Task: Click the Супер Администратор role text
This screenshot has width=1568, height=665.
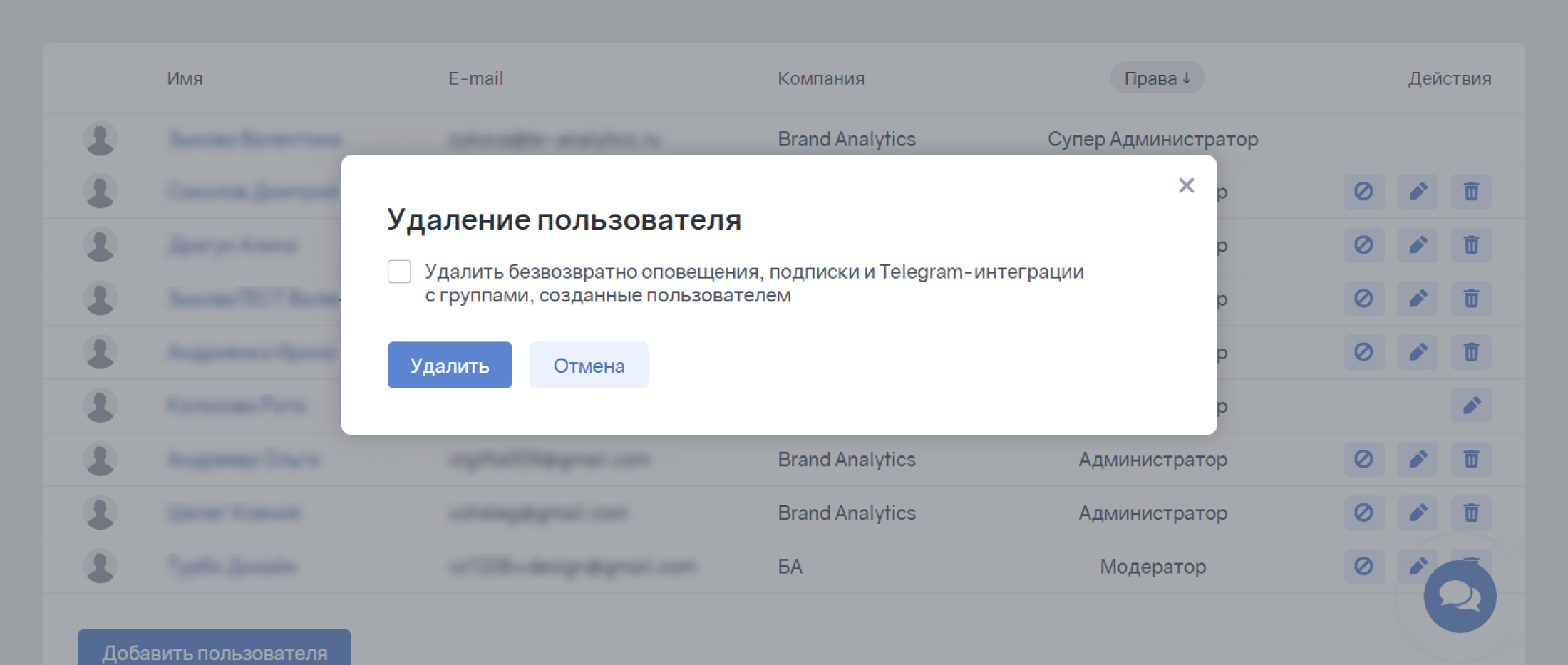Action: [1152, 139]
